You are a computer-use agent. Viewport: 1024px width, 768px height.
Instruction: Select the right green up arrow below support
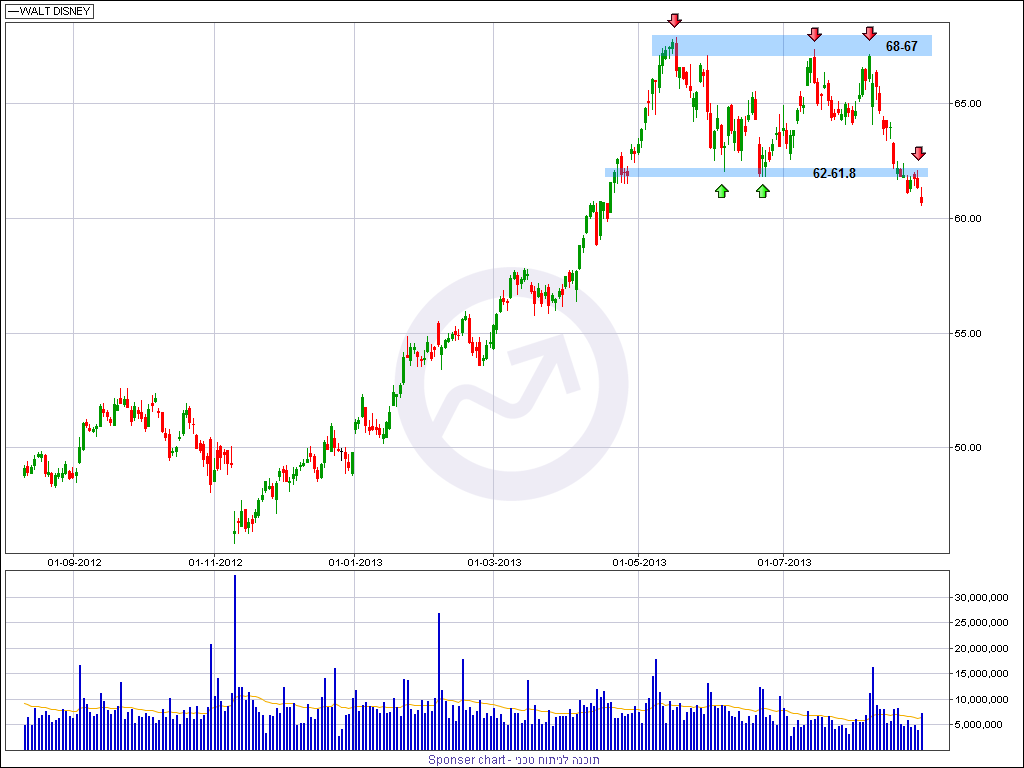[763, 190]
